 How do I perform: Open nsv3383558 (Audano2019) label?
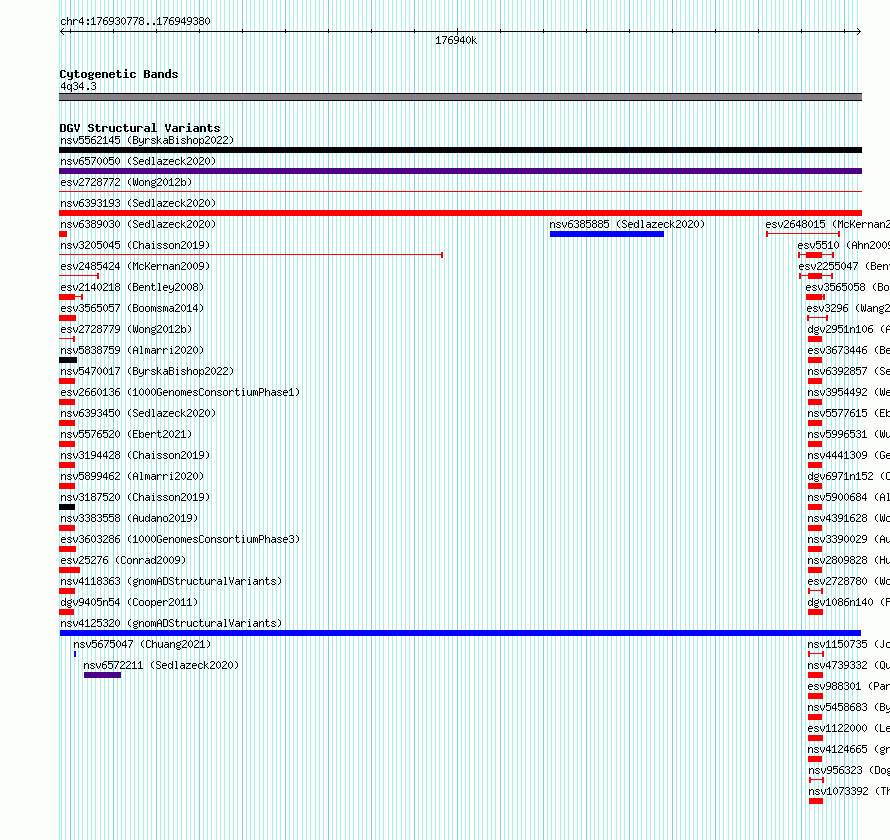click(129, 518)
